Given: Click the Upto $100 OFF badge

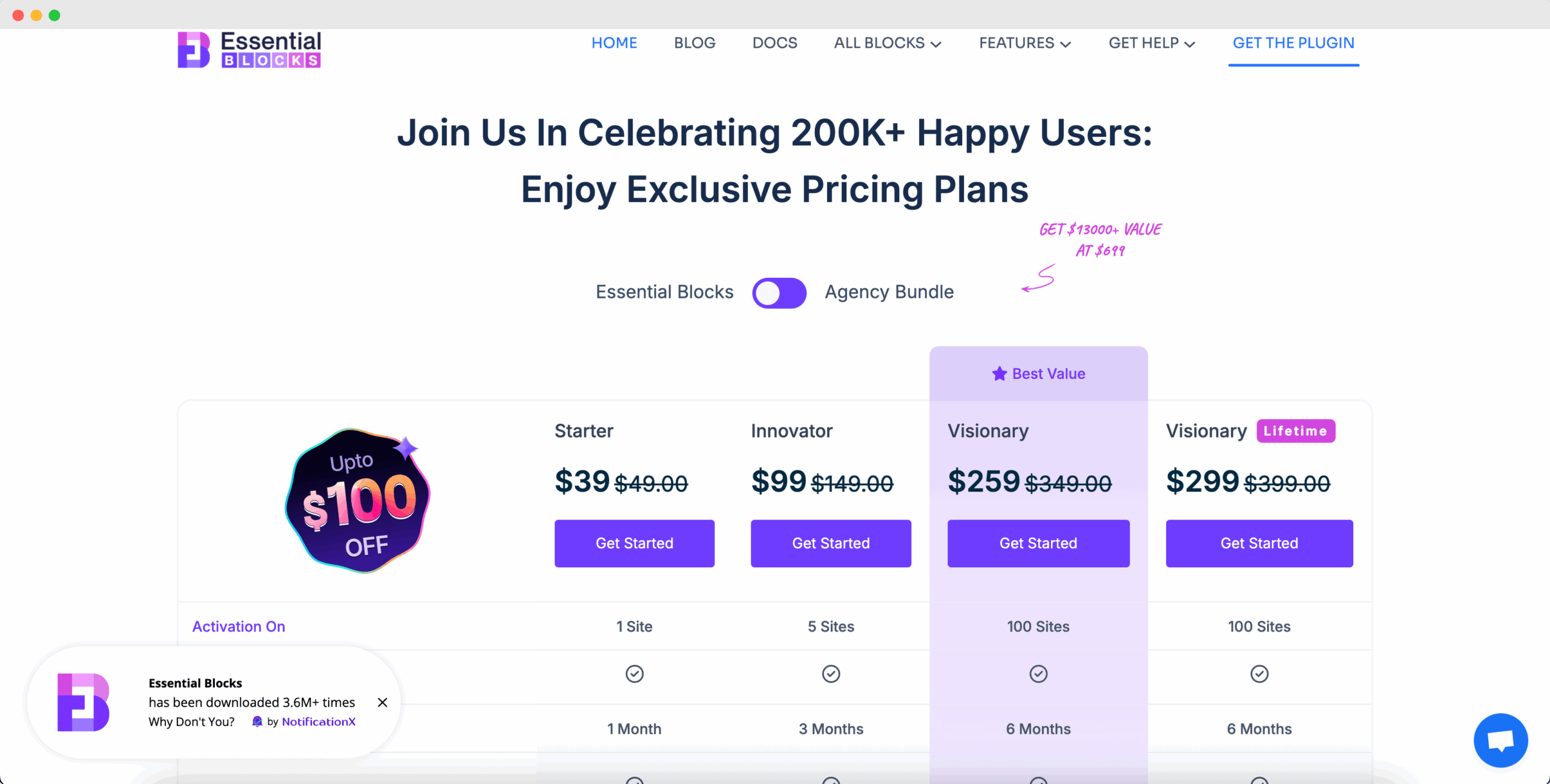Looking at the screenshot, I should coord(358,501).
